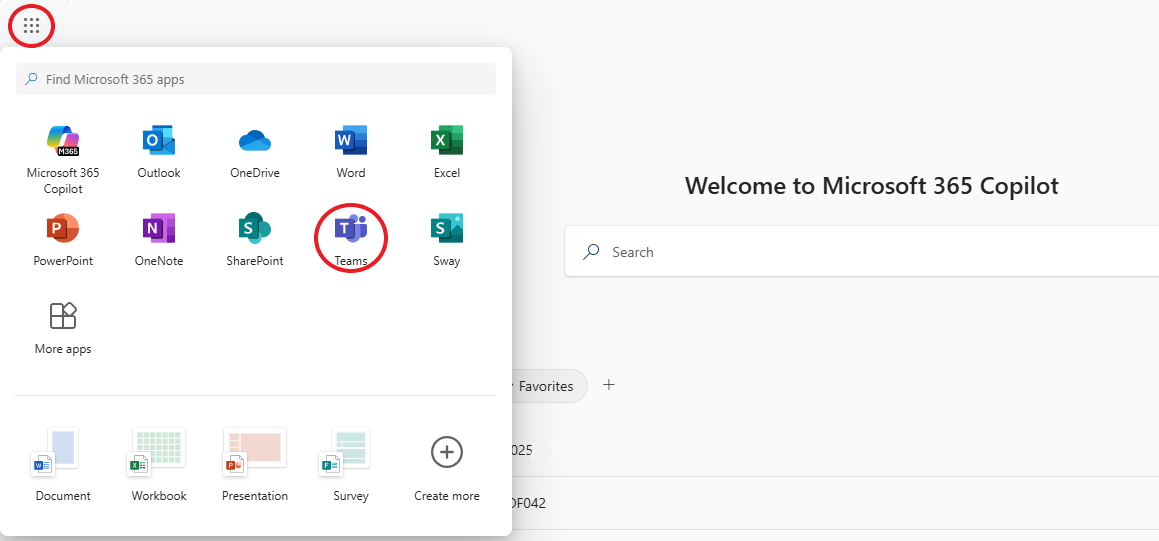This screenshot has height=541, width=1159.
Task: Click the Create more plus button
Action: [x=447, y=452]
